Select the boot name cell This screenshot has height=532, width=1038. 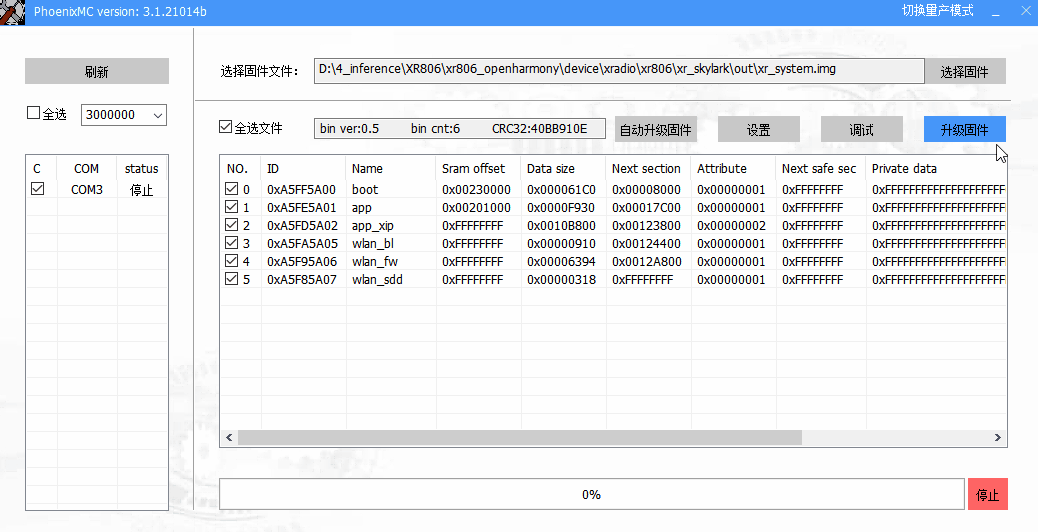click(391, 189)
